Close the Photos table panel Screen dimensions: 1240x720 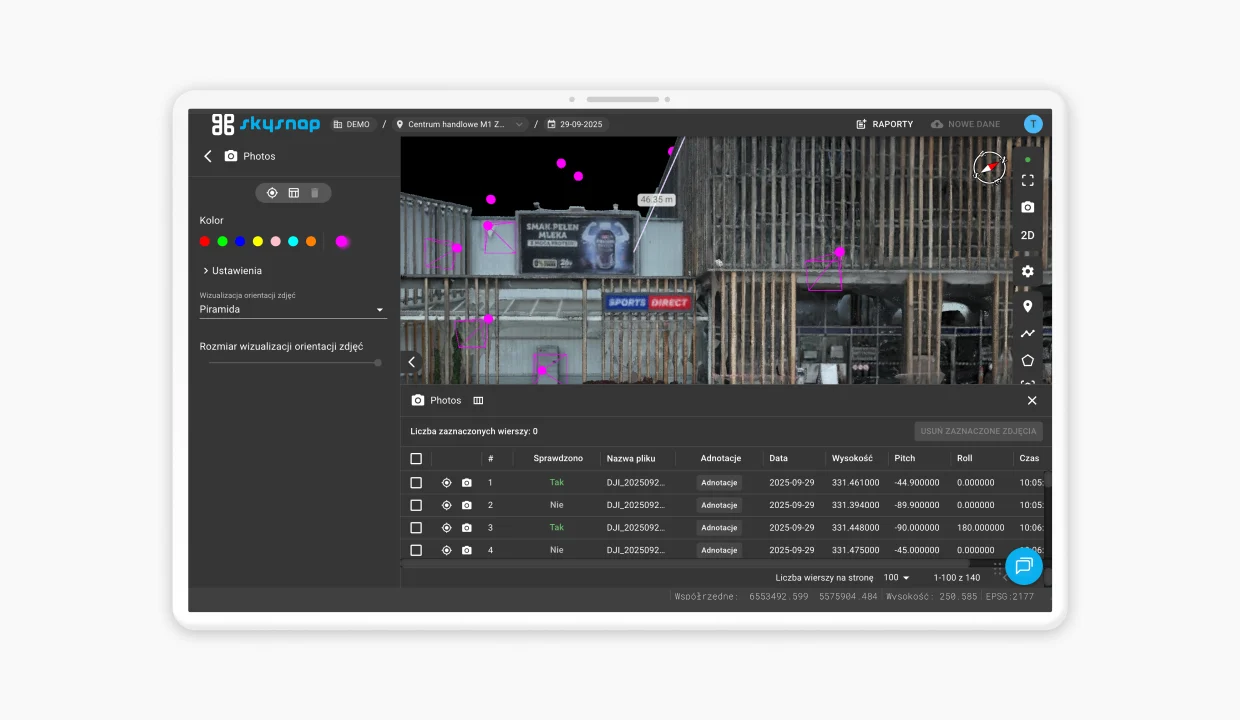(x=1032, y=401)
